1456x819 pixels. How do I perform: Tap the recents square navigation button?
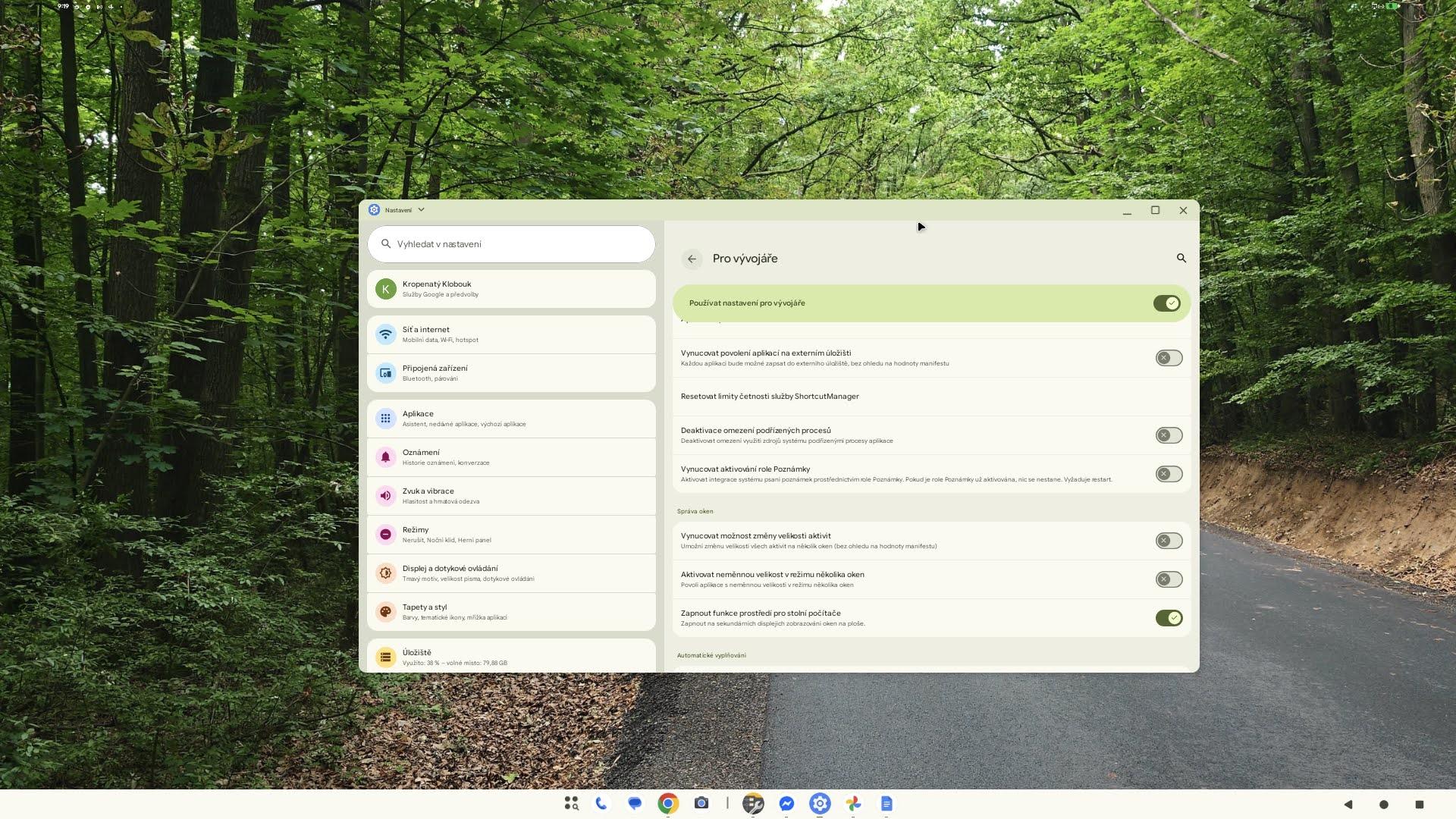[1420, 804]
